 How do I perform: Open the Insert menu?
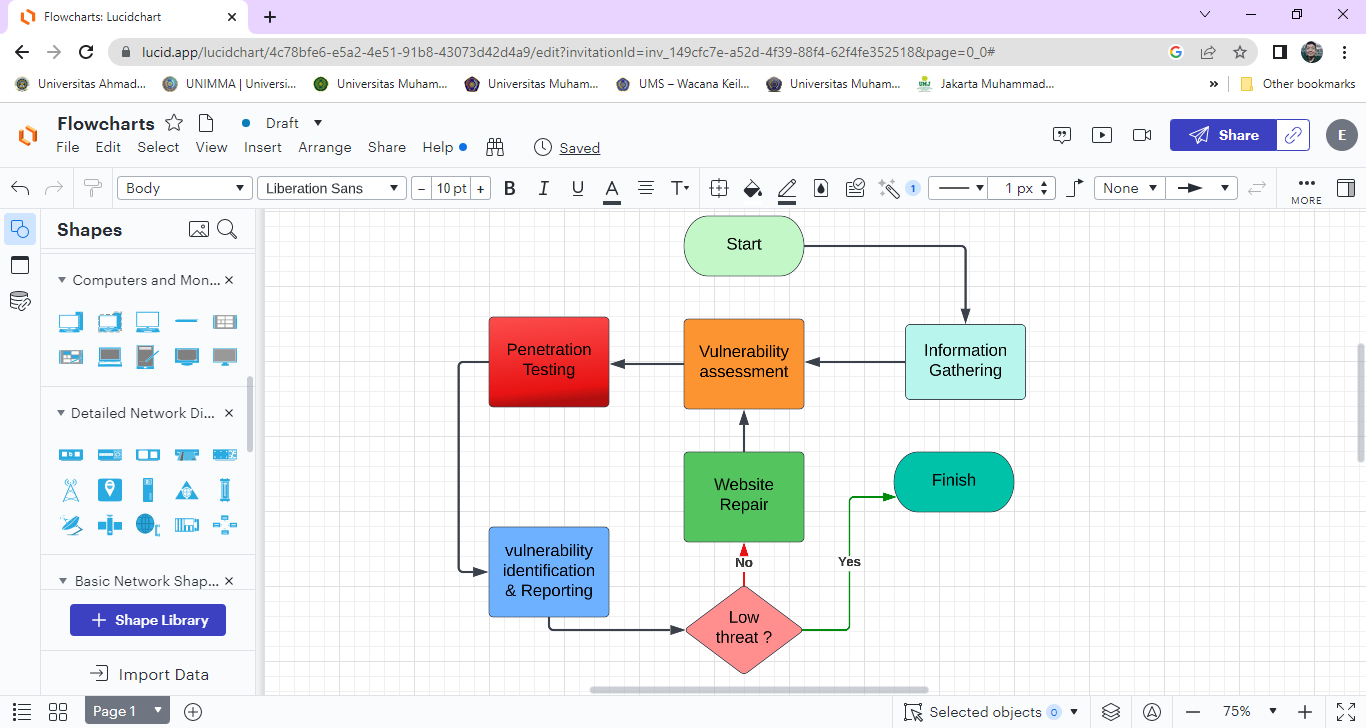tap(263, 147)
